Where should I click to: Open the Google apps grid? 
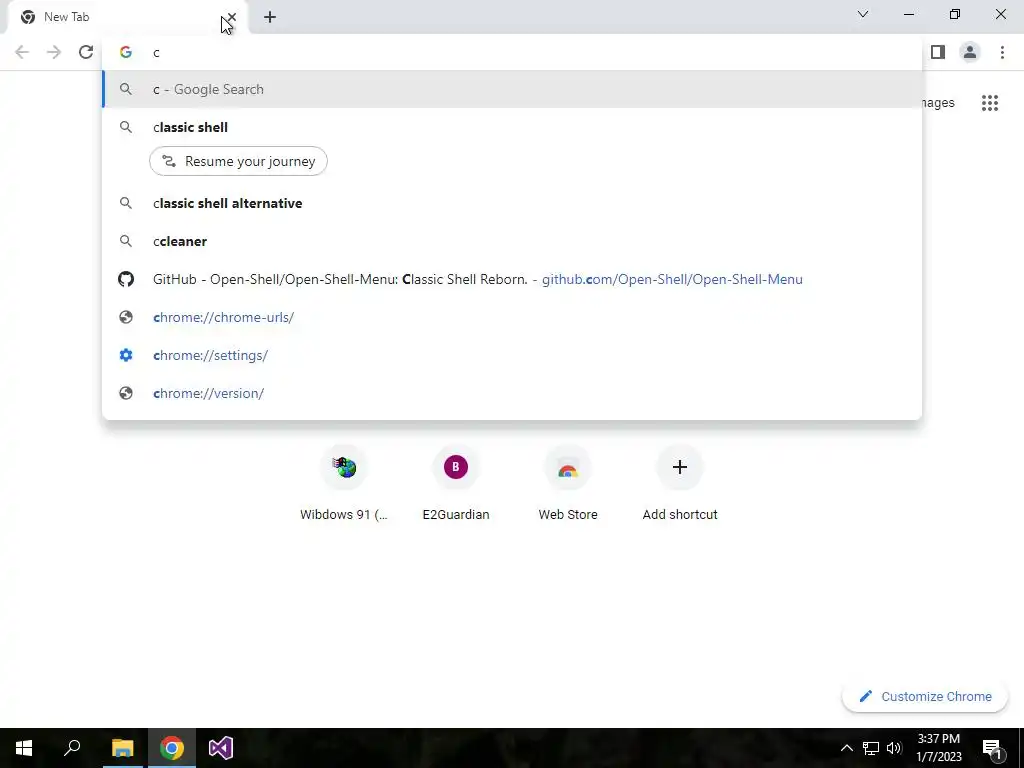990,103
